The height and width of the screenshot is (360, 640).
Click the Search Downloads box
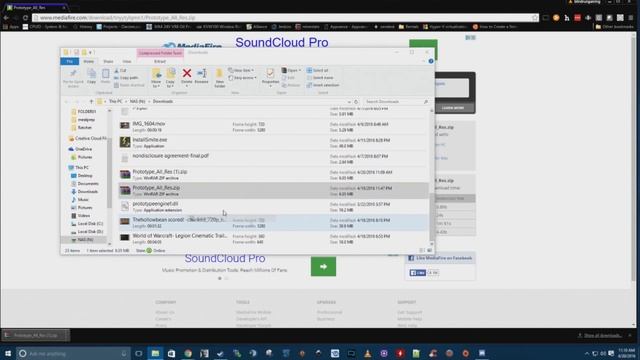396,102
